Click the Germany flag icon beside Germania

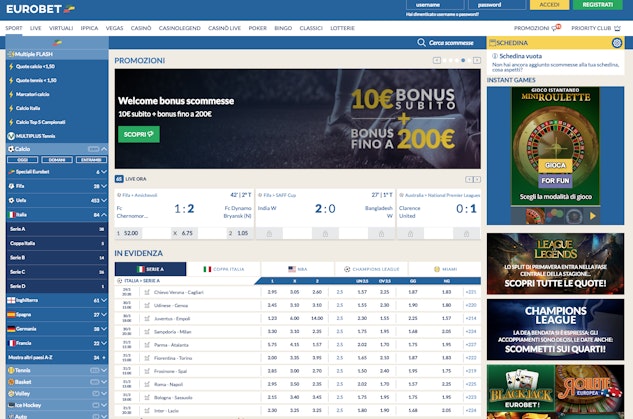[x=11, y=329]
